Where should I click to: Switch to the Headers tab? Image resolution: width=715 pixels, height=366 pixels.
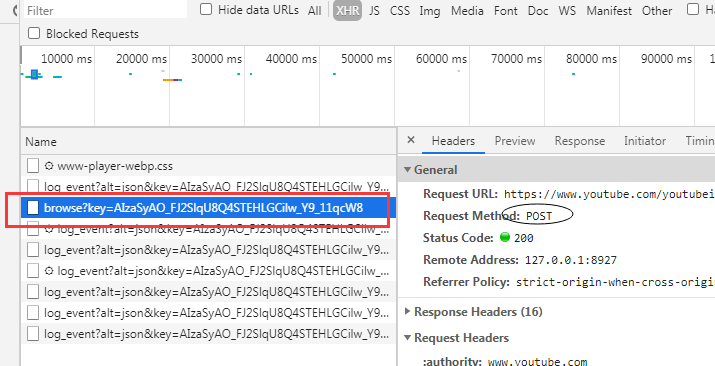pyautogui.click(x=453, y=141)
